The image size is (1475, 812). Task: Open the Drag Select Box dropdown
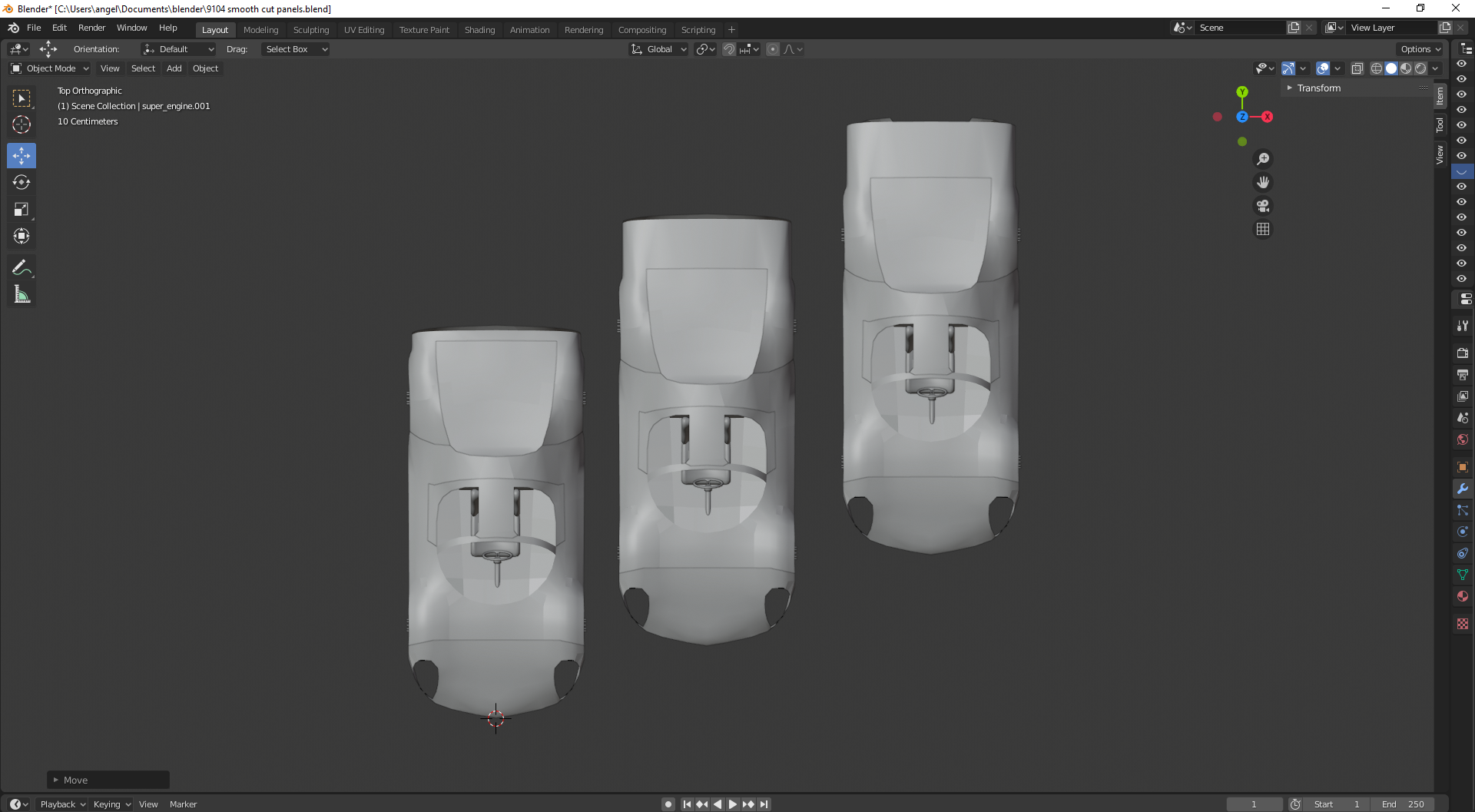point(296,49)
